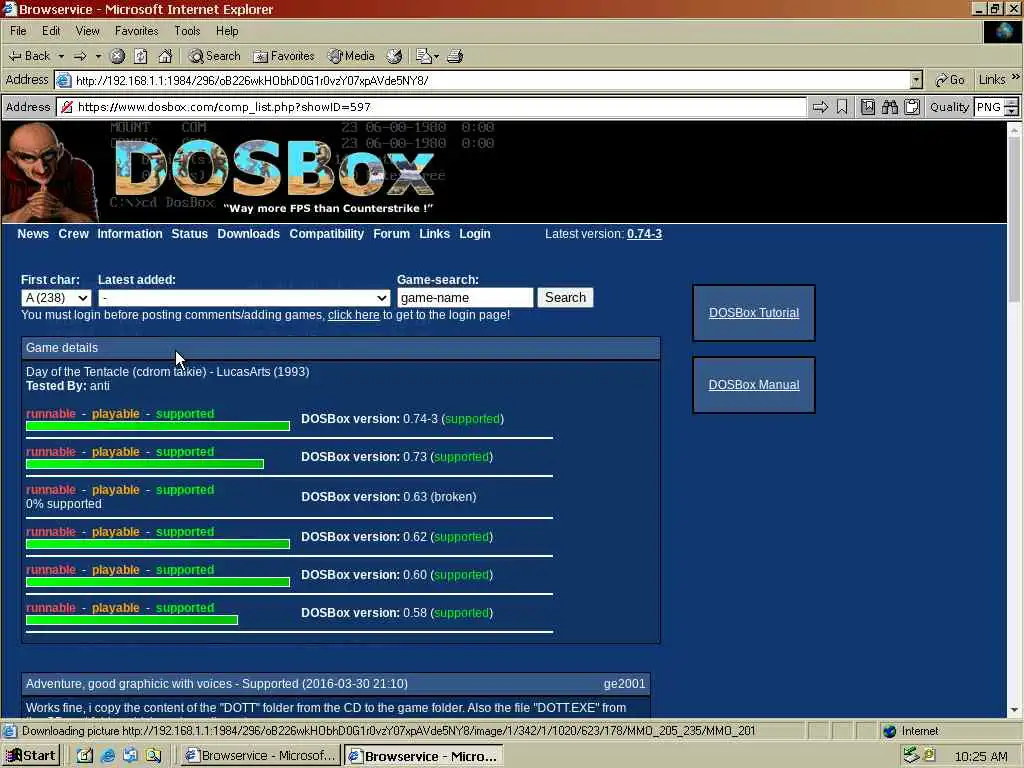The height and width of the screenshot is (768, 1024).
Task: Open the Forward history dropdown arrow
Action: [x=98, y=56]
